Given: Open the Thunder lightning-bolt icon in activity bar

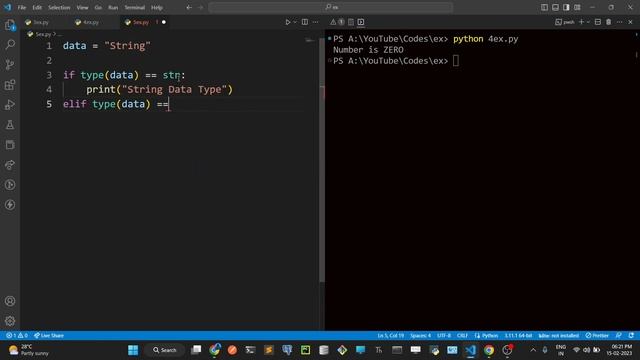Looking at the screenshot, I should point(10,205).
